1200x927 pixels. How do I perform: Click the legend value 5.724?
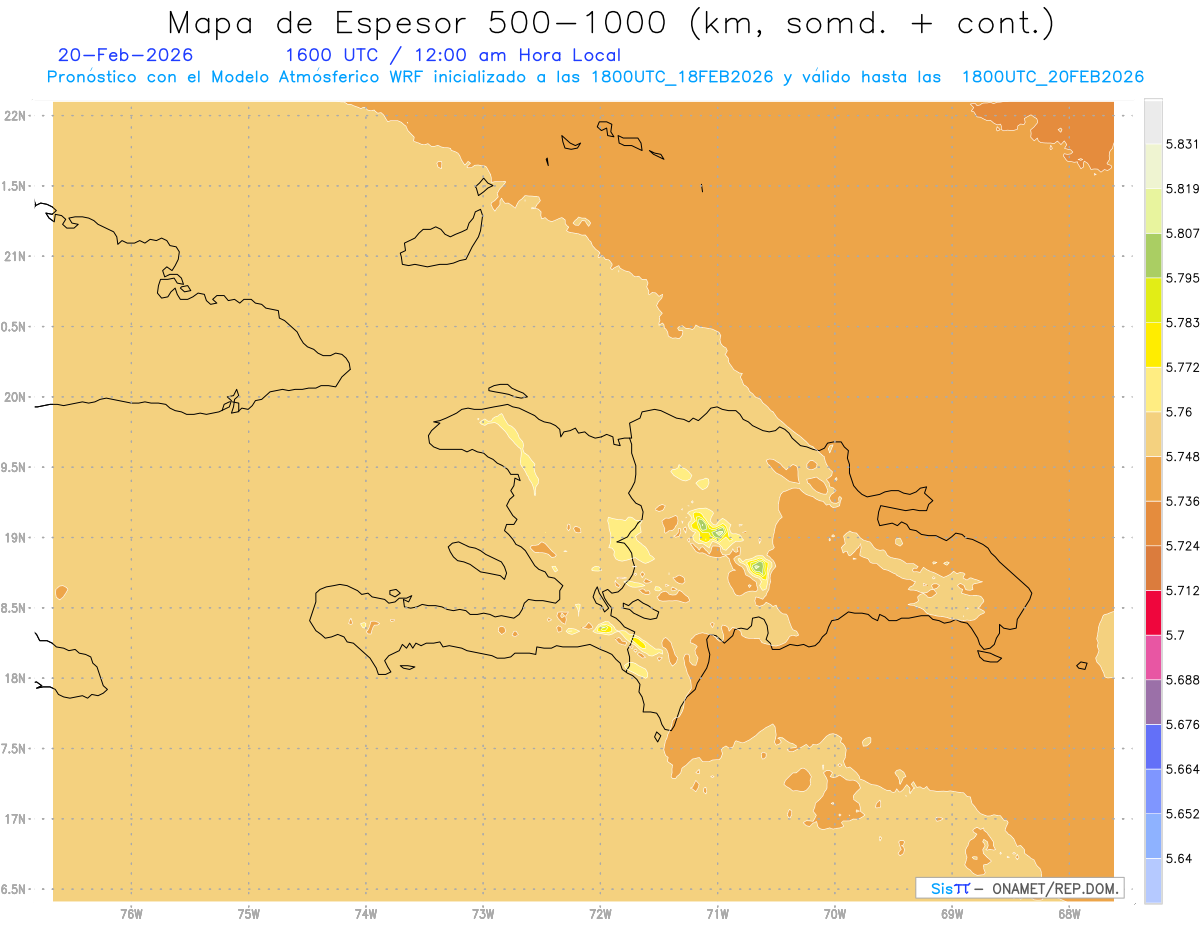1182,546
